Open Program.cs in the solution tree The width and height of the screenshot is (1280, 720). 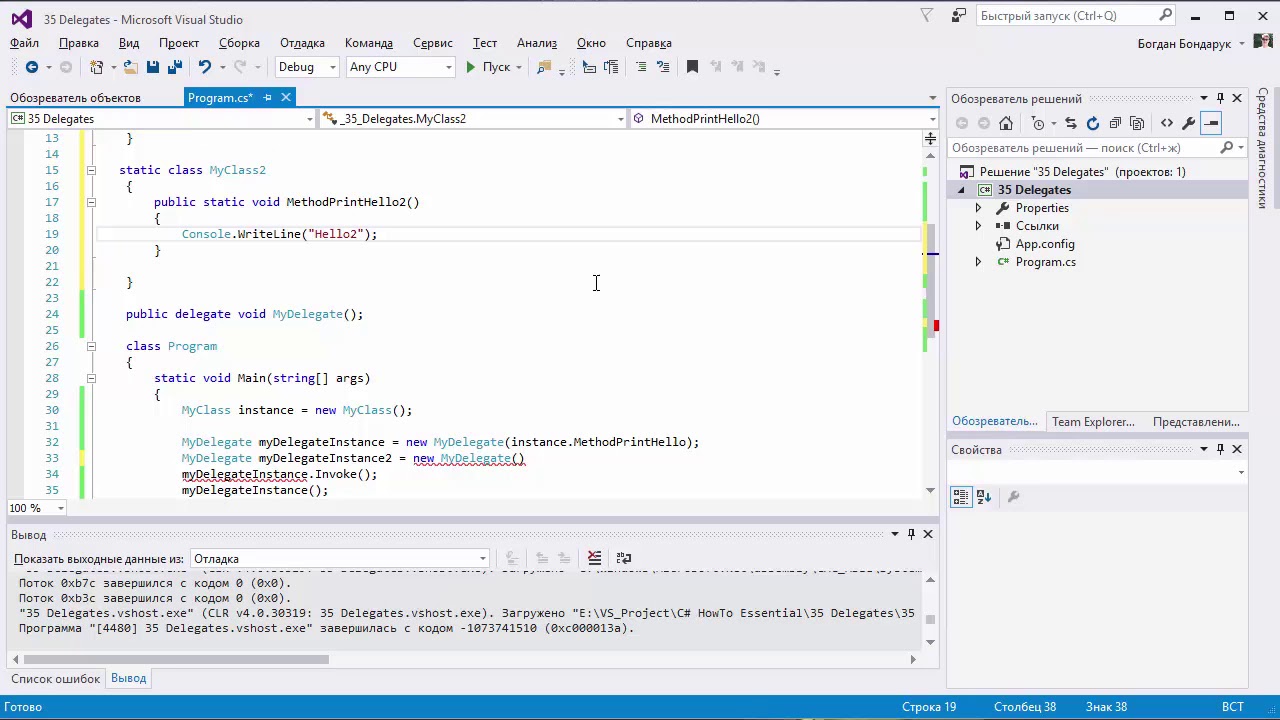click(x=1045, y=262)
